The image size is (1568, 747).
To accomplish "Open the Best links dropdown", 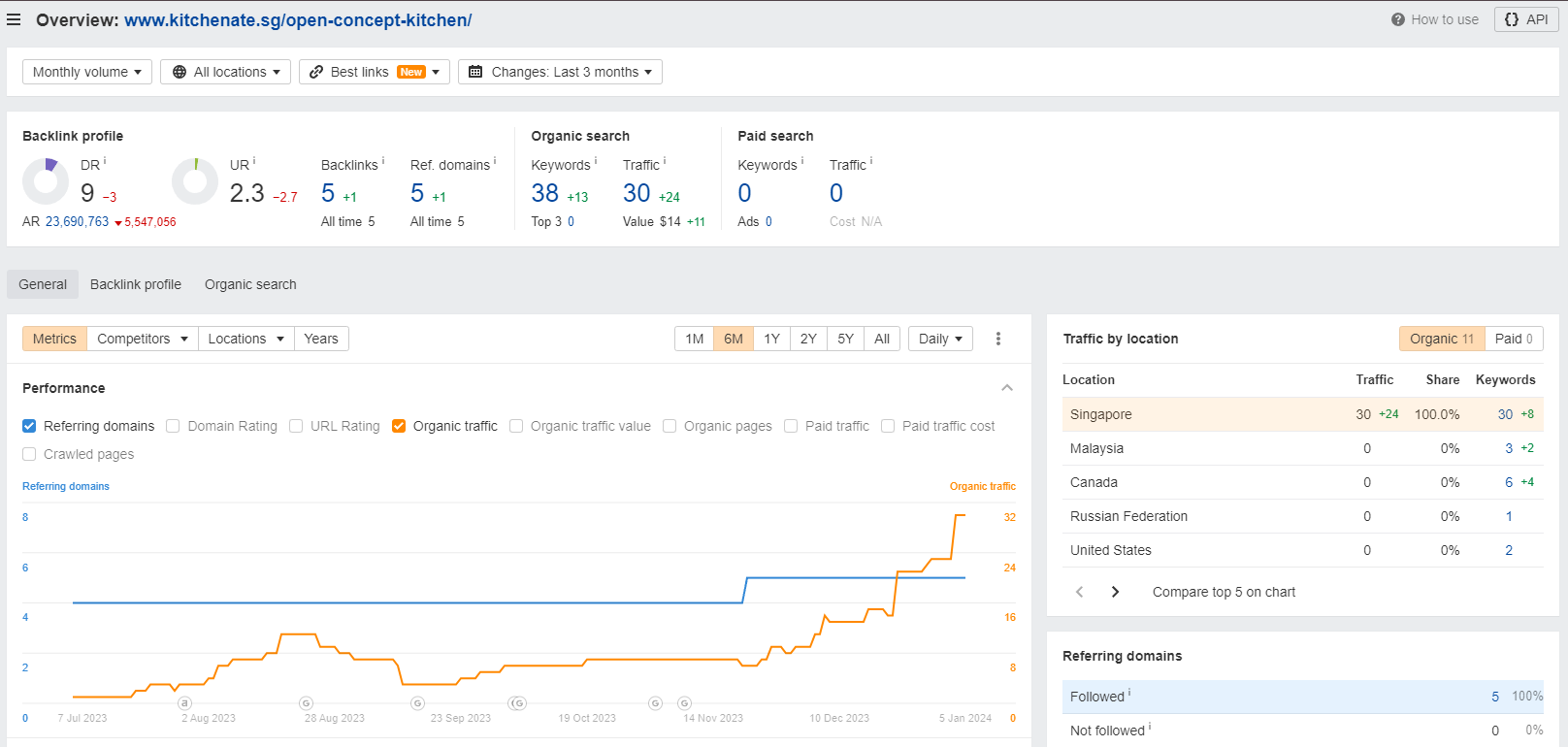I will point(375,72).
